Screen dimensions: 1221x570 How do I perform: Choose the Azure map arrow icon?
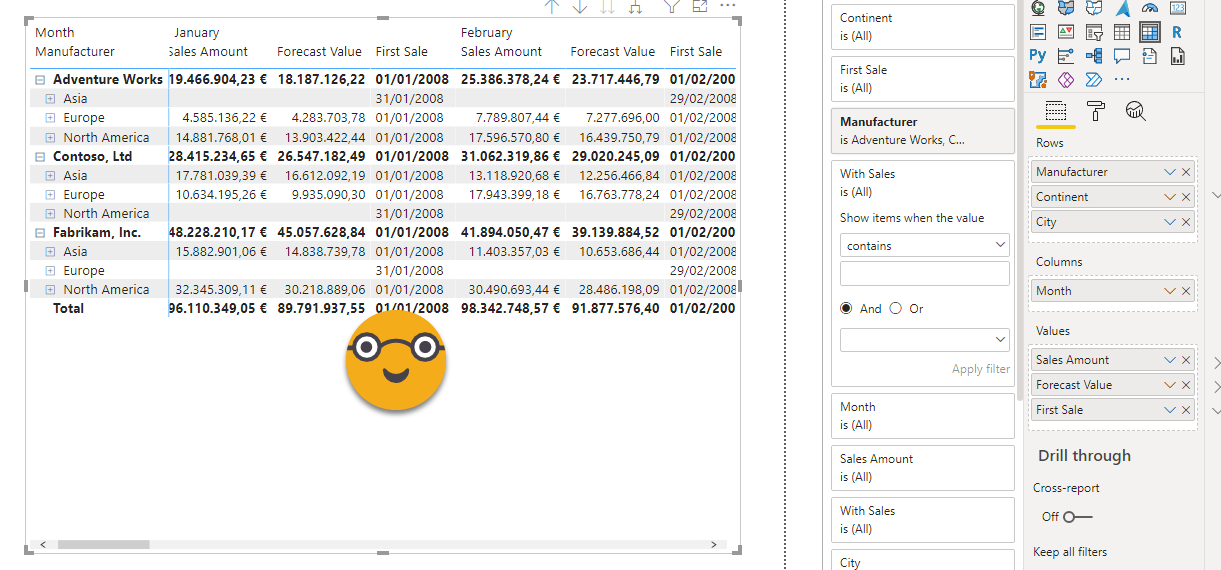coord(1122,8)
